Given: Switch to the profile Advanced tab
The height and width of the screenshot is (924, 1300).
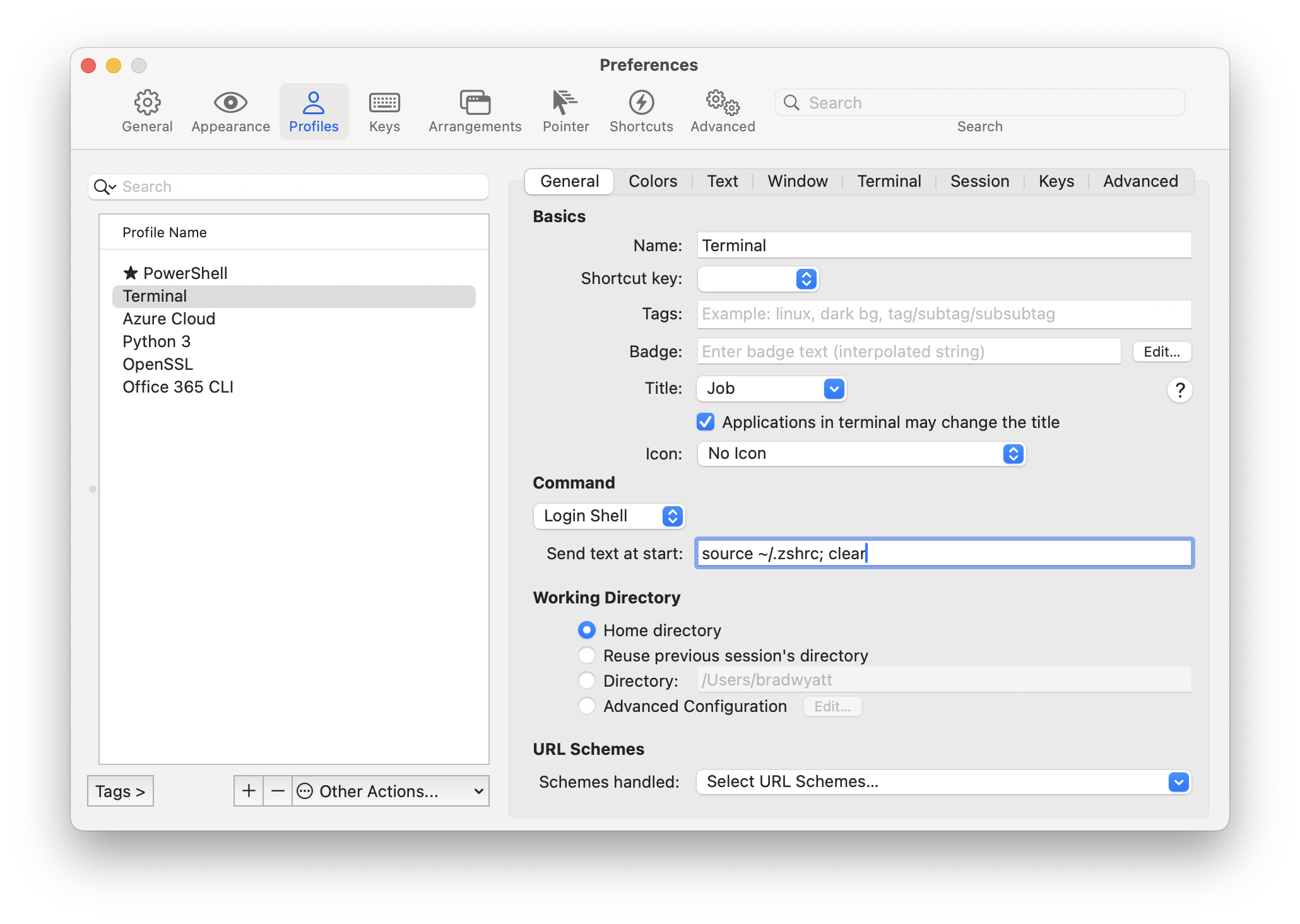Looking at the screenshot, I should 1140,182.
